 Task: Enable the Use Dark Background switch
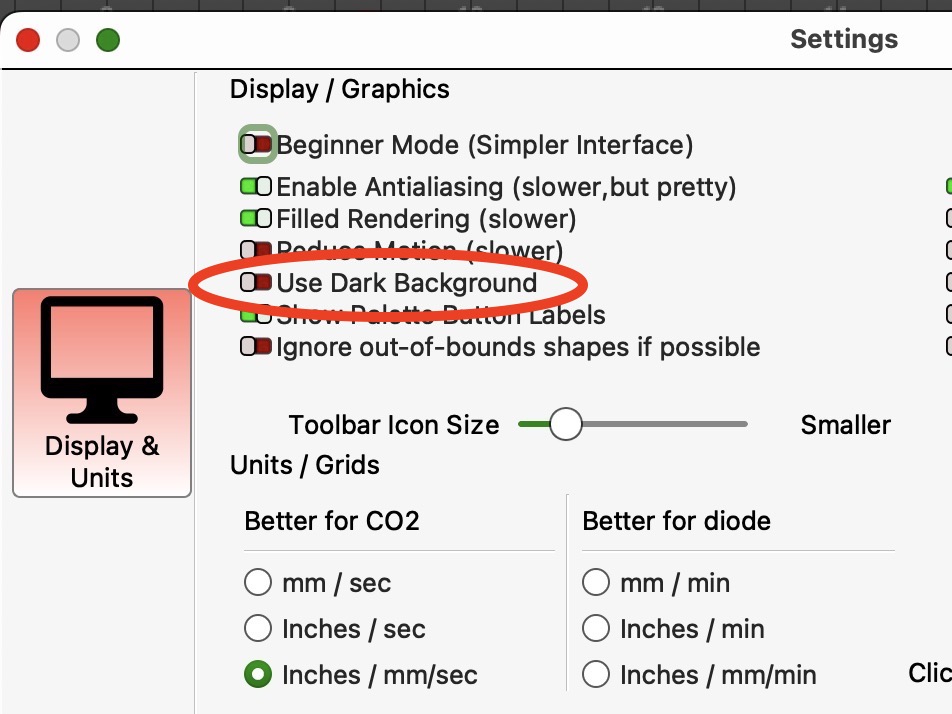tap(256, 282)
